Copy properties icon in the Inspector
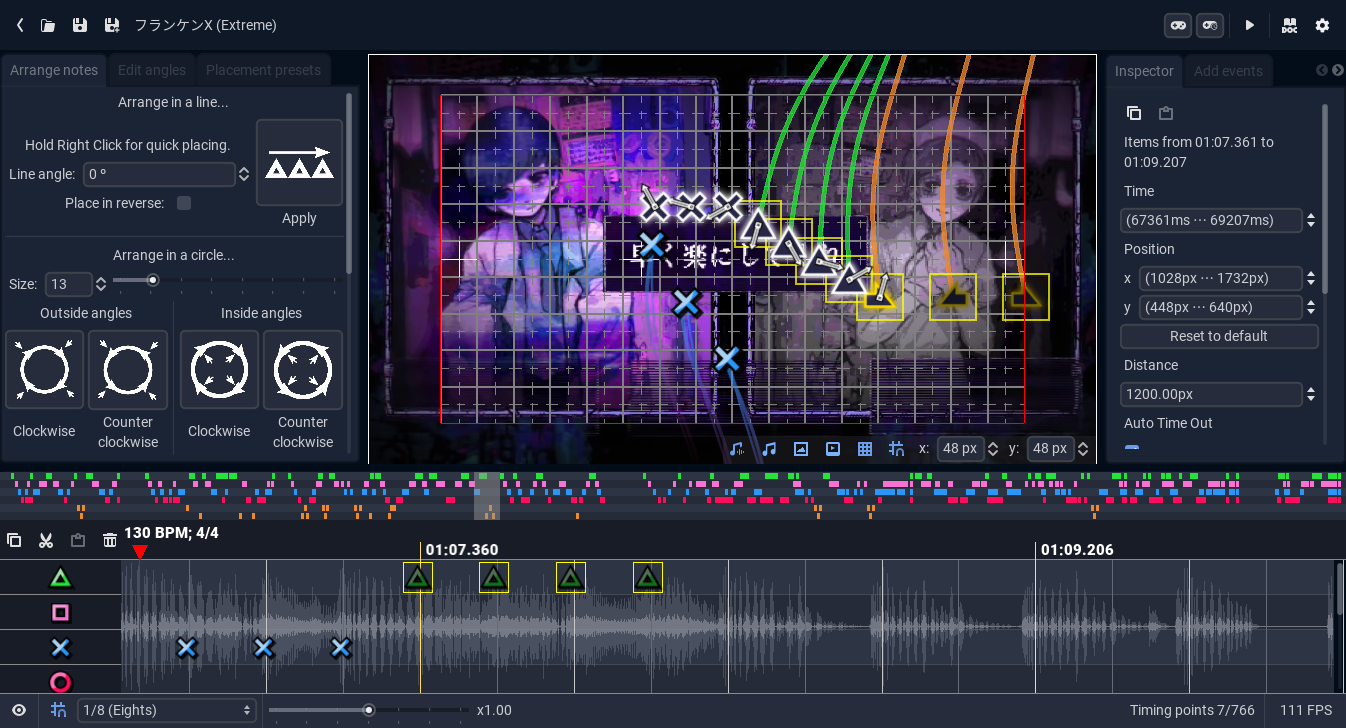The image size is (1346, 728). pyautogui.click(x=1133, y=113)
